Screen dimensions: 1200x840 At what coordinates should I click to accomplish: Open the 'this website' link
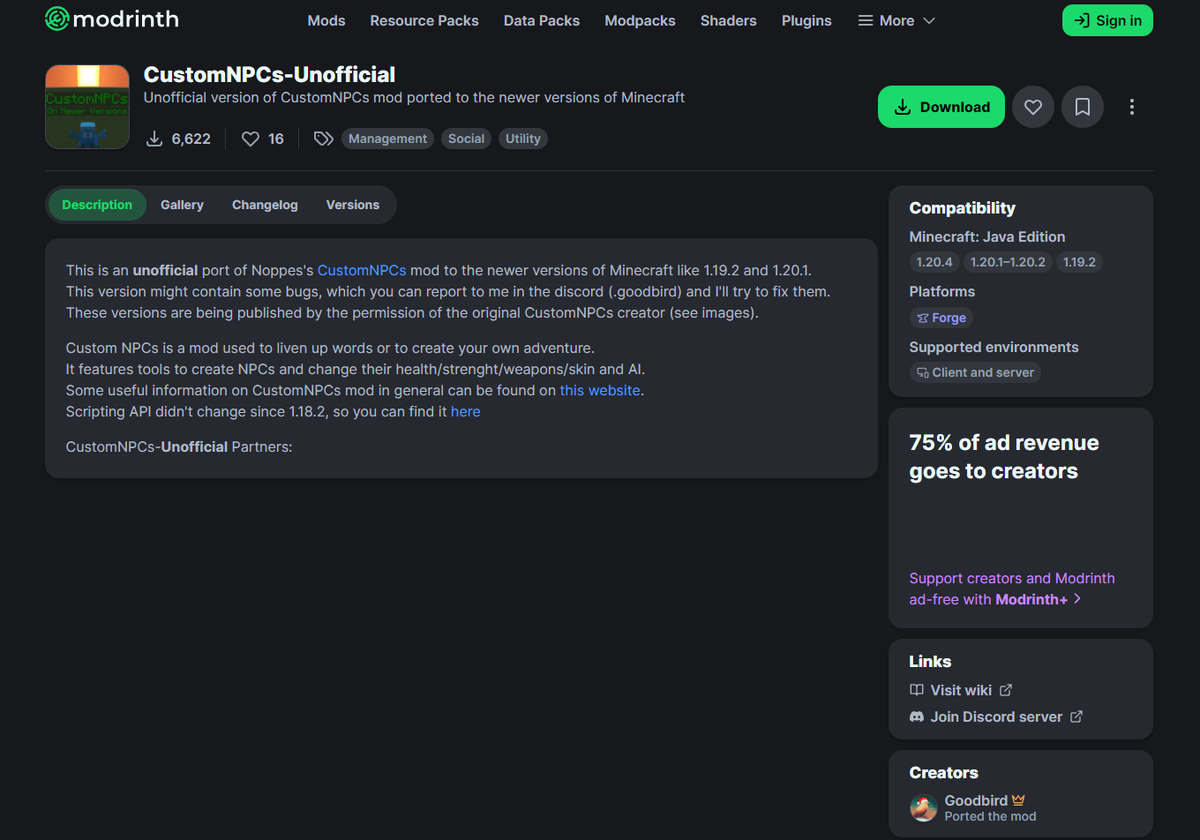point(600,390)
